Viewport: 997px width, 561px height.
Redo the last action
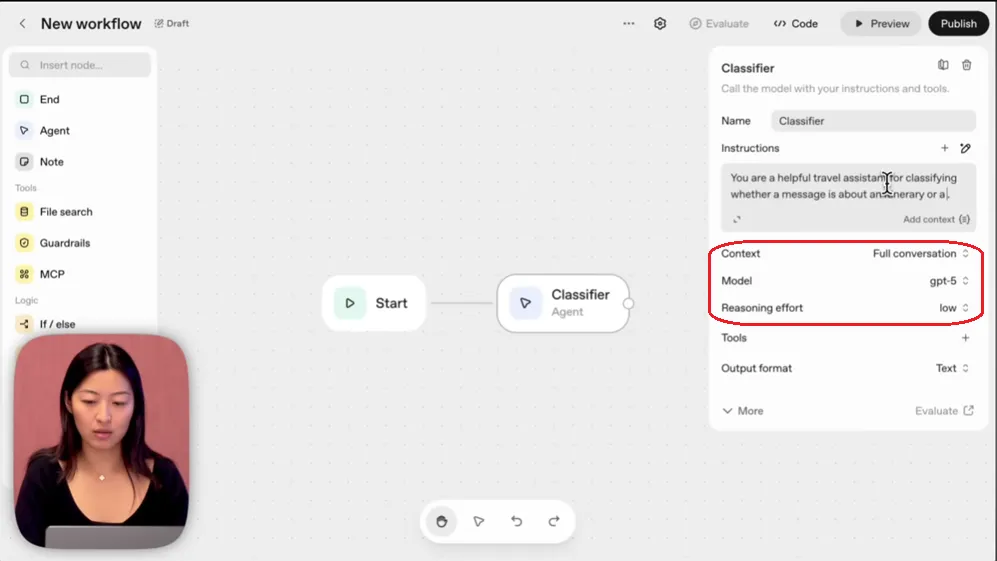pyautogui.click(x=554, y=522)
